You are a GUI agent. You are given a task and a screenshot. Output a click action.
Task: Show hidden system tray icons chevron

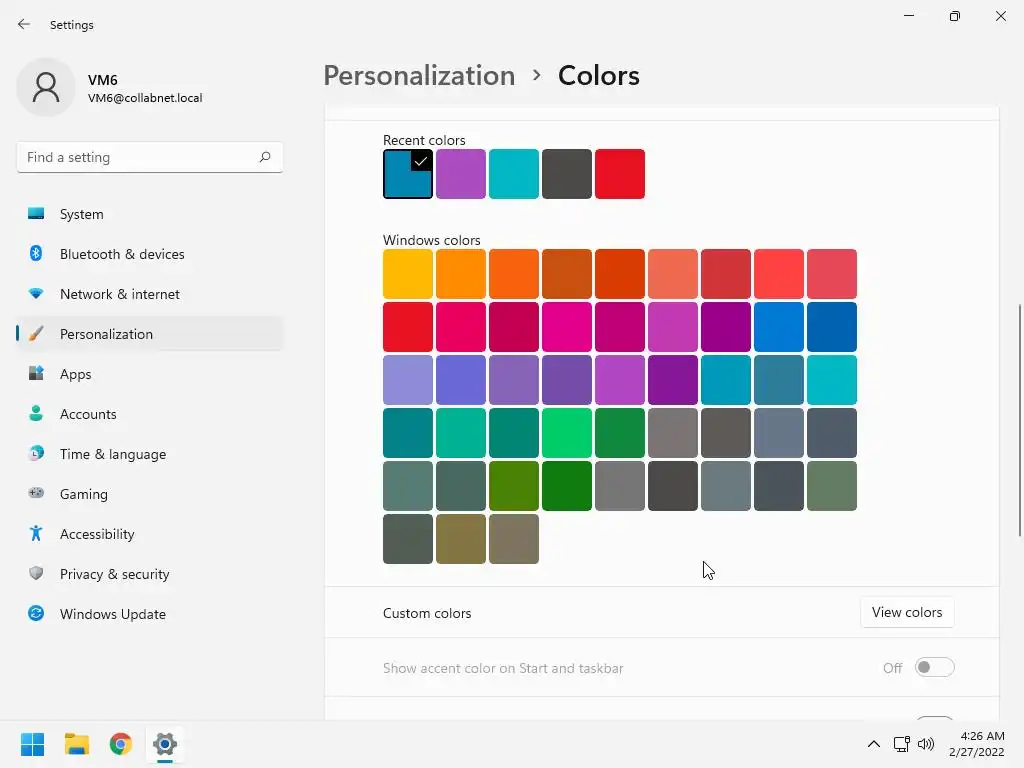[x=873, y=744]
